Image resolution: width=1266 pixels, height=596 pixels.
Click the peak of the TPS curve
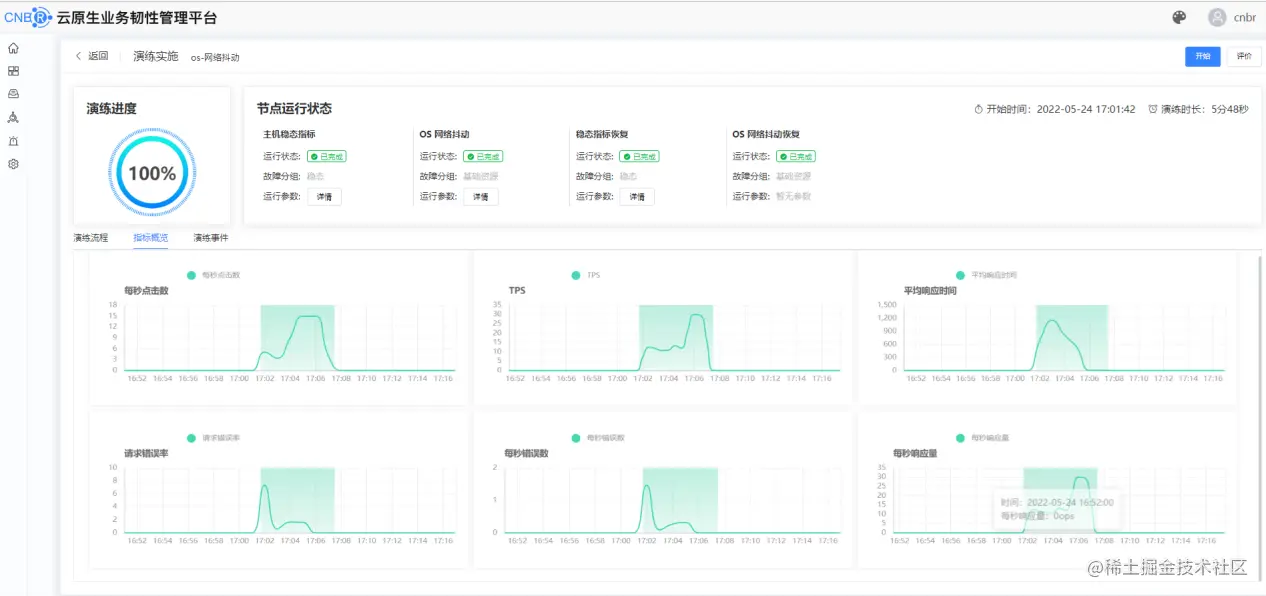(x=699, y=315)
